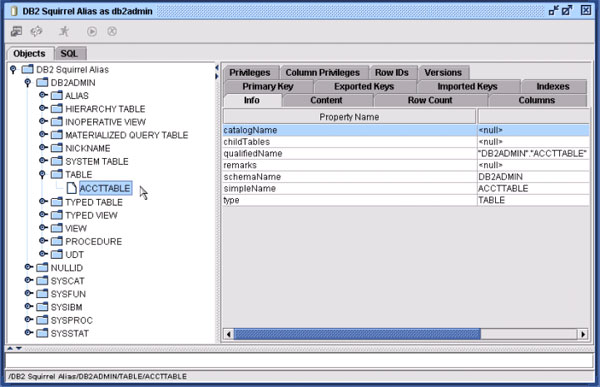Click the type value TABLE
This screenshot has height=387, width=600.
[x=492, y=200]
